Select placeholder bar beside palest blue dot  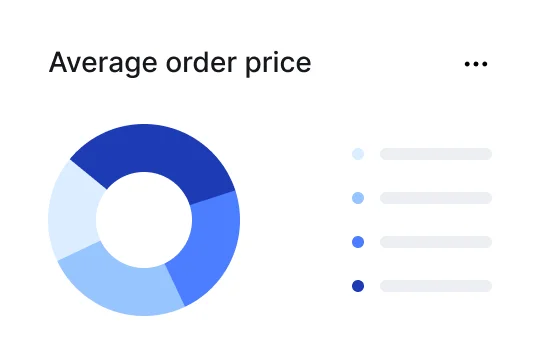tap(436, 154)
